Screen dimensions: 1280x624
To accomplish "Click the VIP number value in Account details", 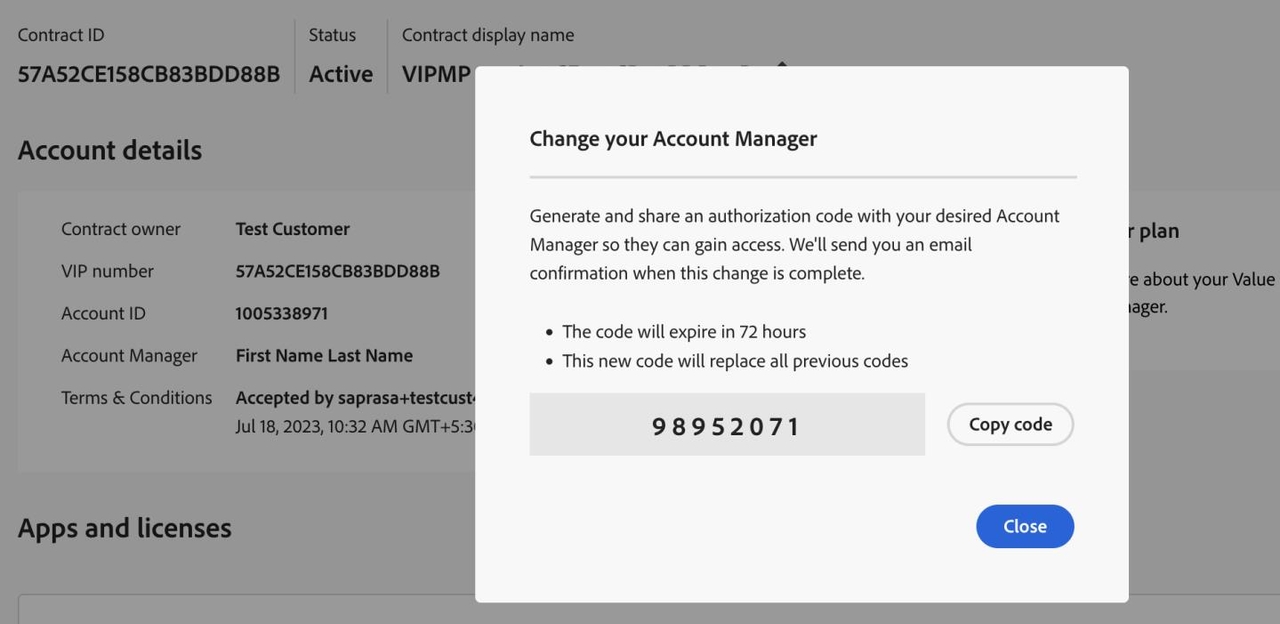I will pos(337,271).
